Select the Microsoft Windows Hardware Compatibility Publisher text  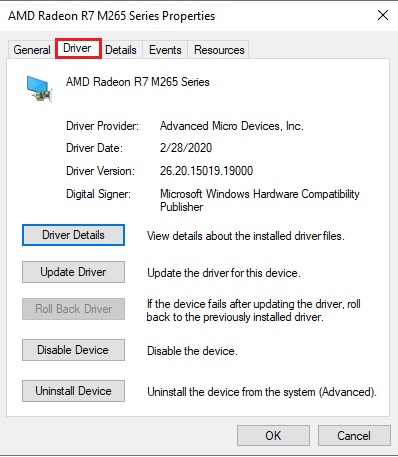point(260,200)
